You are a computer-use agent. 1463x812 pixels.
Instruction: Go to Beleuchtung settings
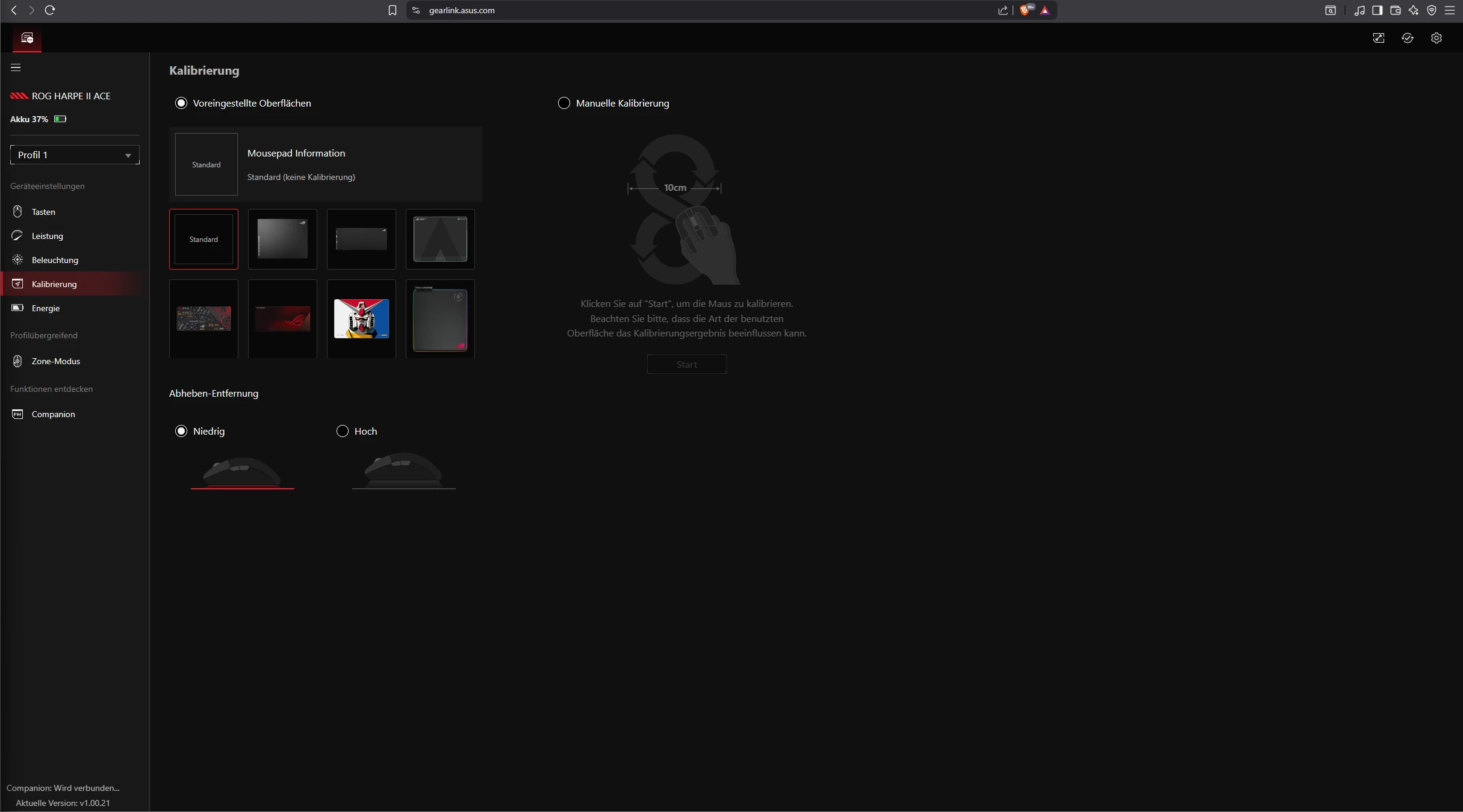pyautogui.click(x=55, y=260)
